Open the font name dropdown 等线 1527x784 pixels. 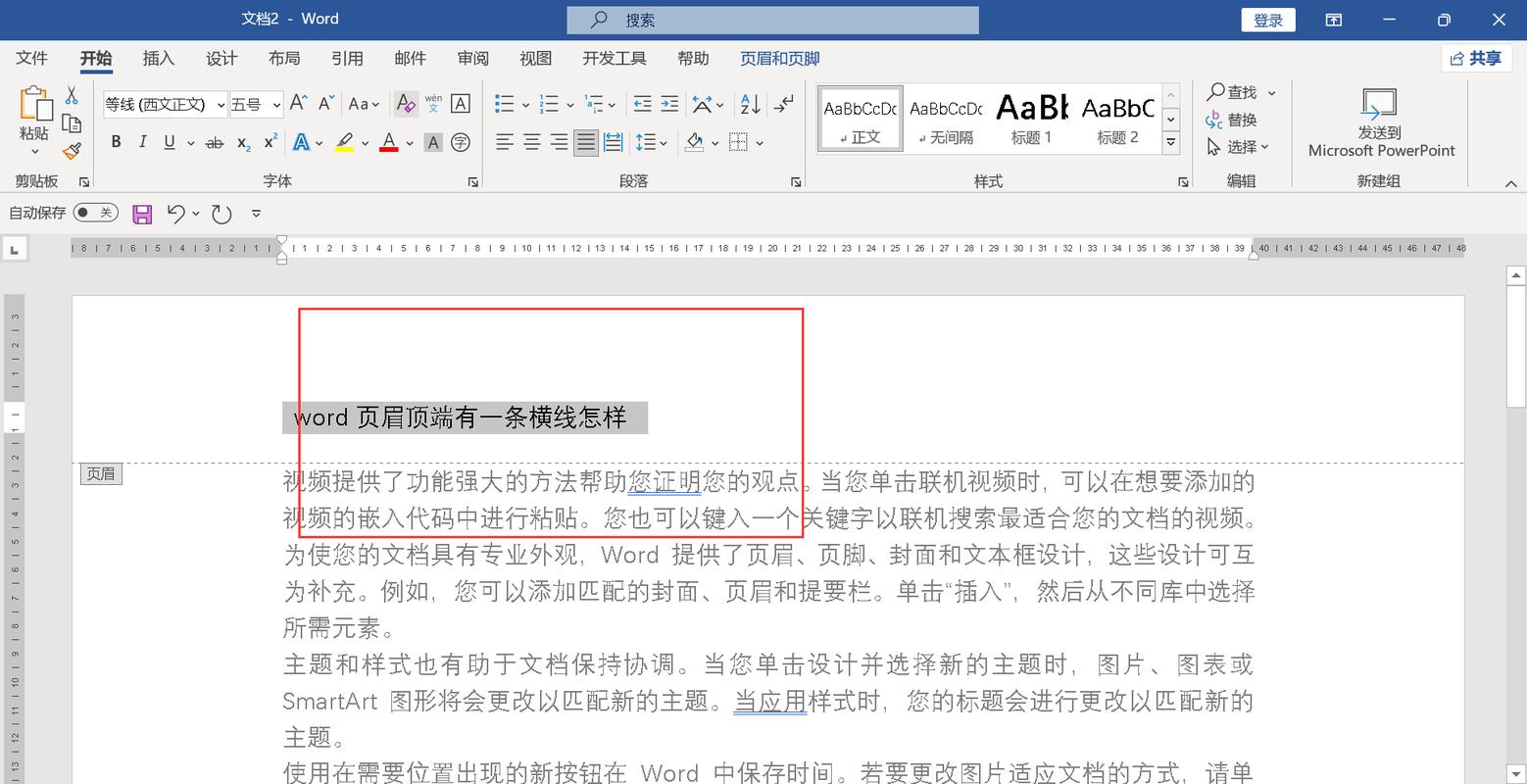coord(221,104)
